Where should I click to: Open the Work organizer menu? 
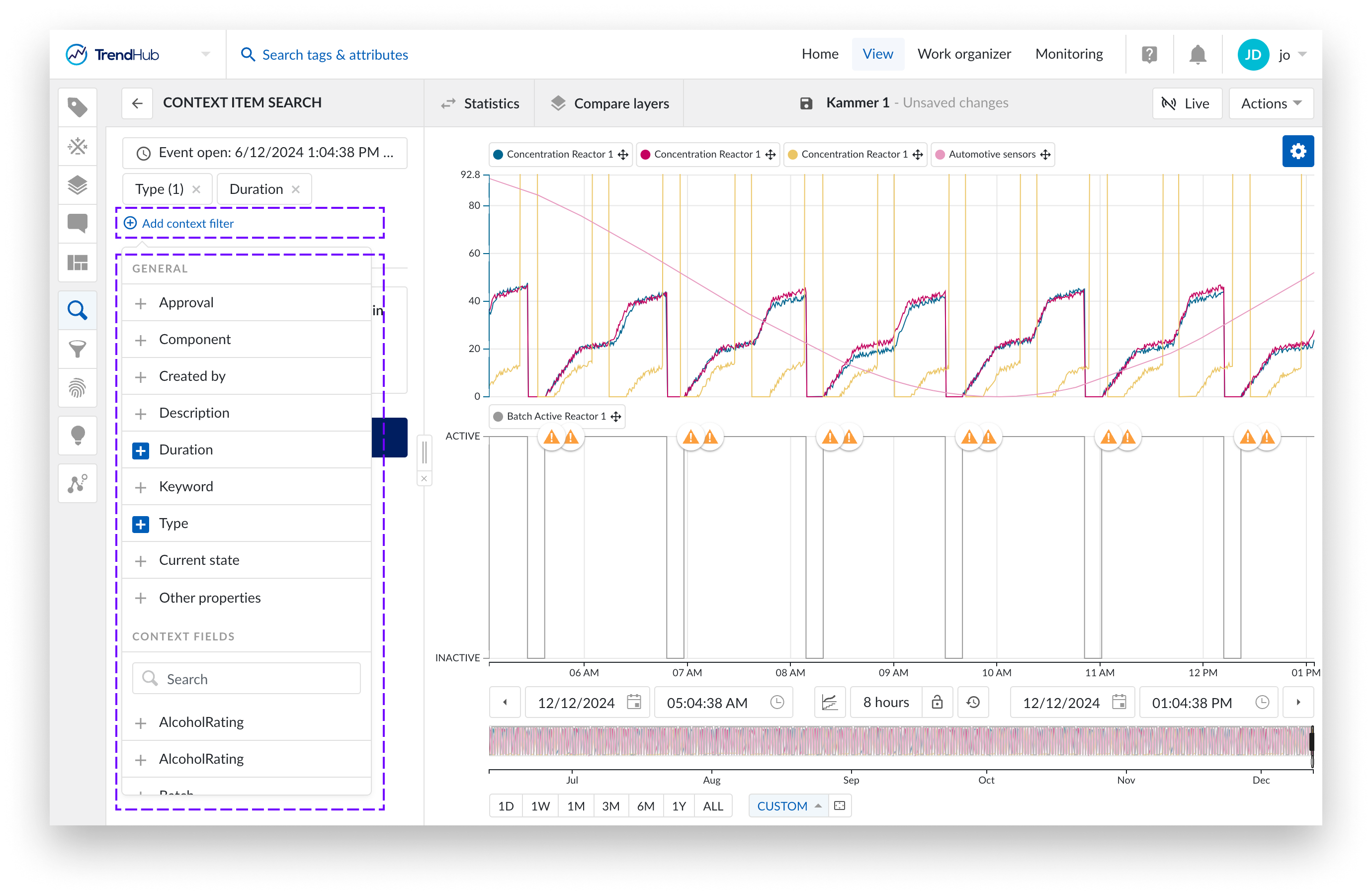coord(964,54)
